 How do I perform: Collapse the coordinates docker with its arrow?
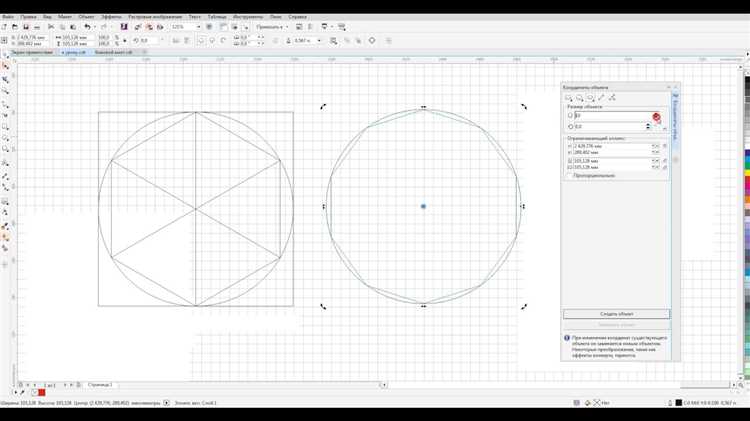669,88
